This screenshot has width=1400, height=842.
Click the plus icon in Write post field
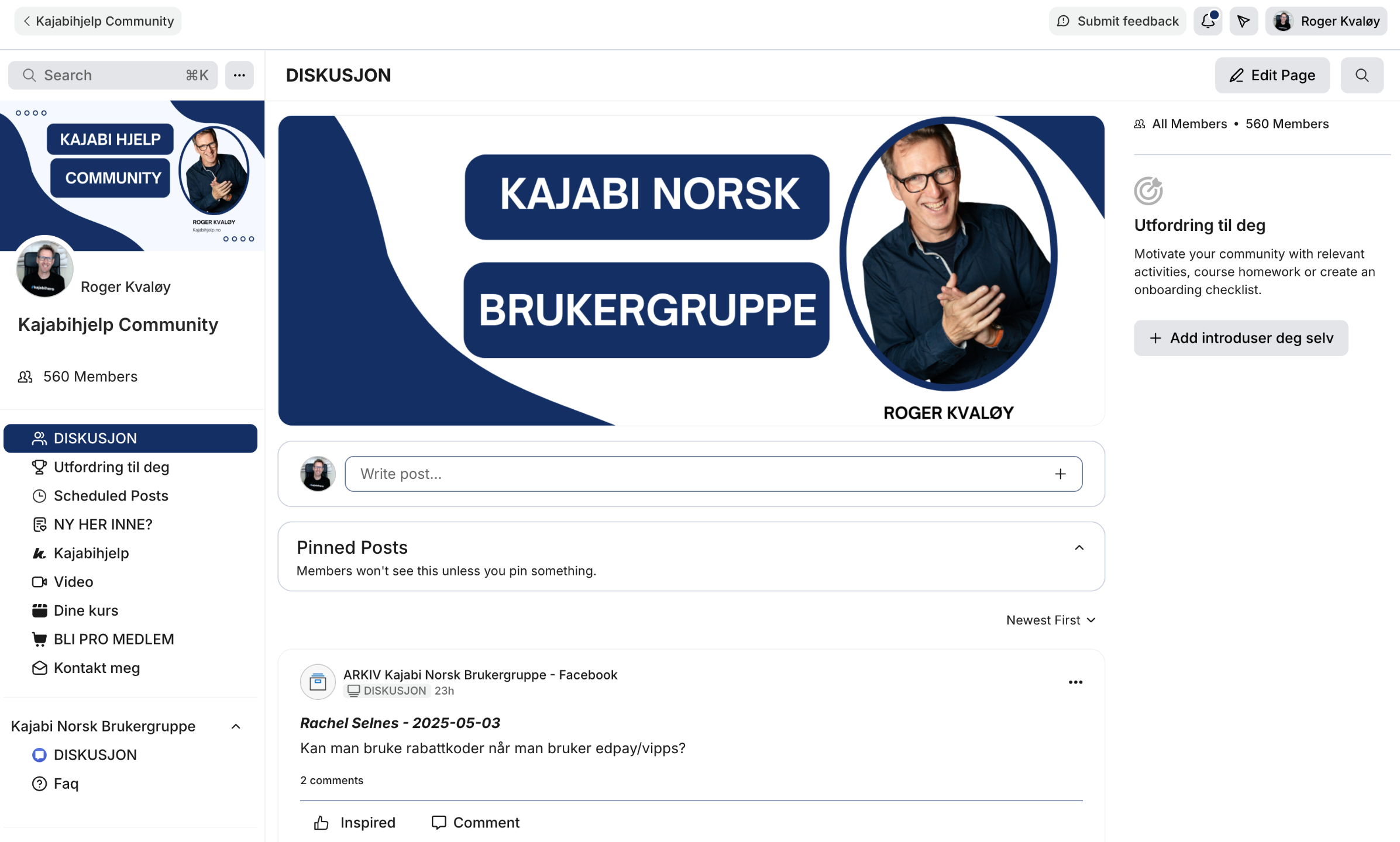click(x=1060, y=474)
